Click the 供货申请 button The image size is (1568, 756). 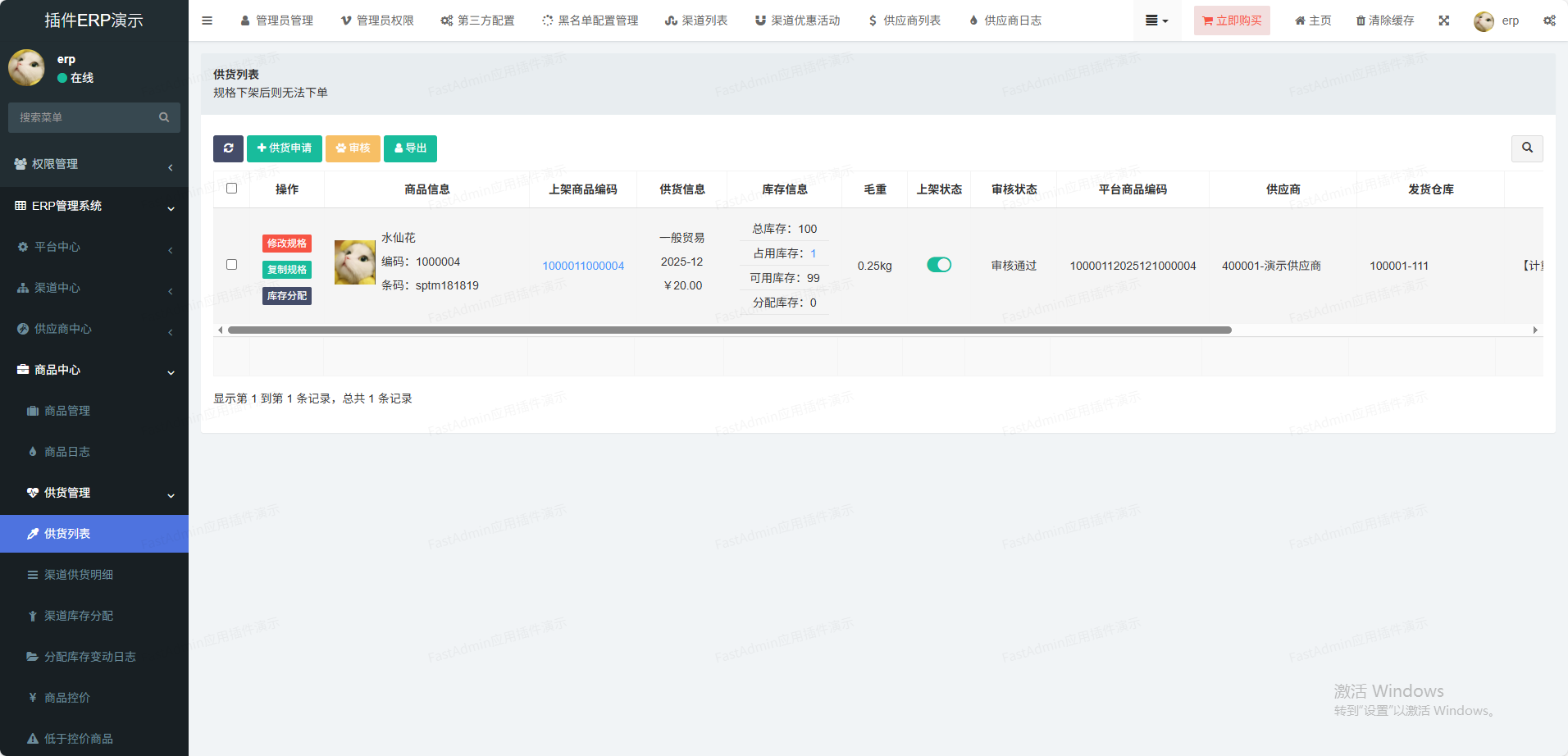point(285,148)
